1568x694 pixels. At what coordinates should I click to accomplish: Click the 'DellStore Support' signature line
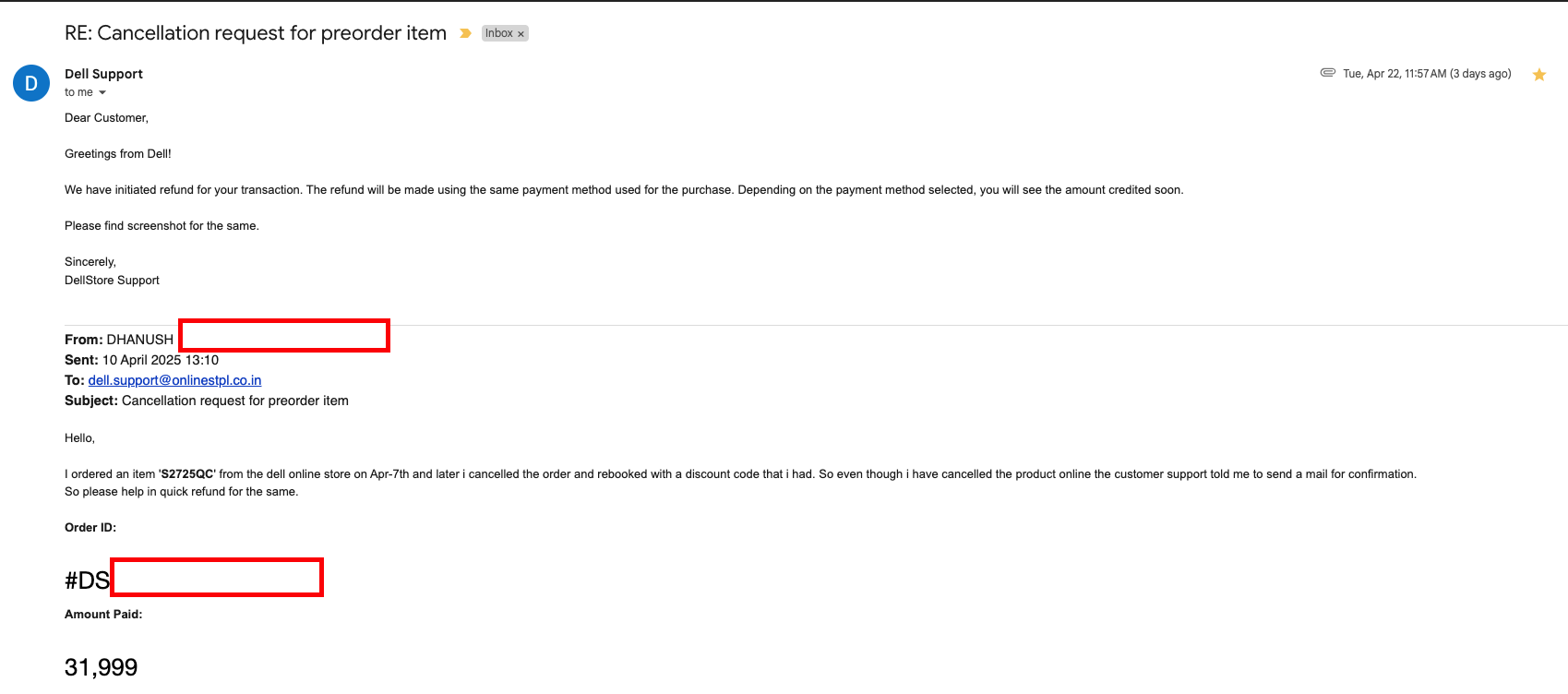point(112,281)
